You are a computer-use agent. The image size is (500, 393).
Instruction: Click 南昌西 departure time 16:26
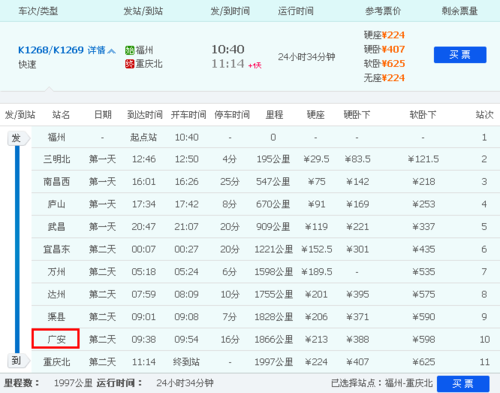tap(187, 182)
